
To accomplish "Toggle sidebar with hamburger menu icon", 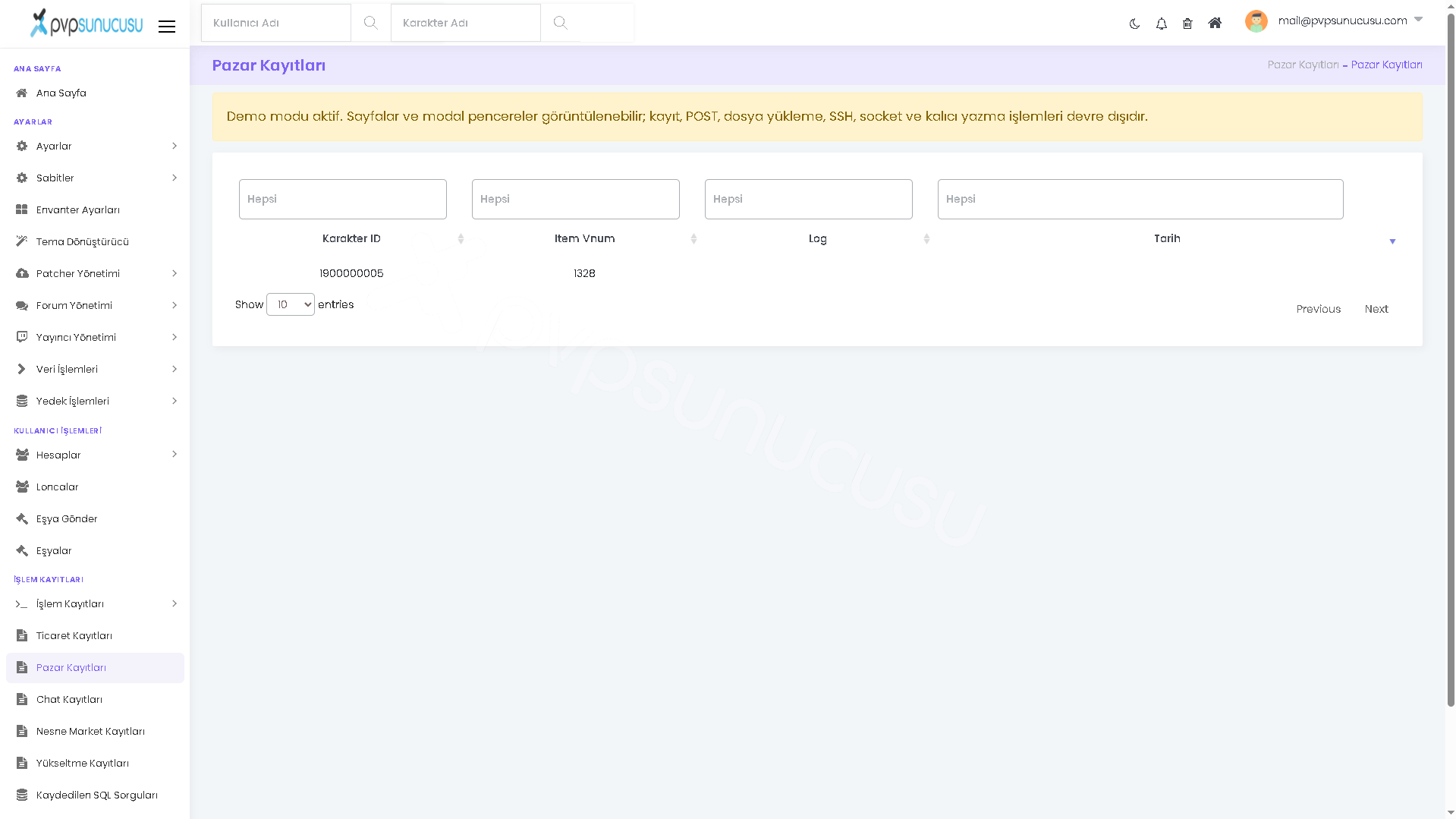I will click(167, 27).
